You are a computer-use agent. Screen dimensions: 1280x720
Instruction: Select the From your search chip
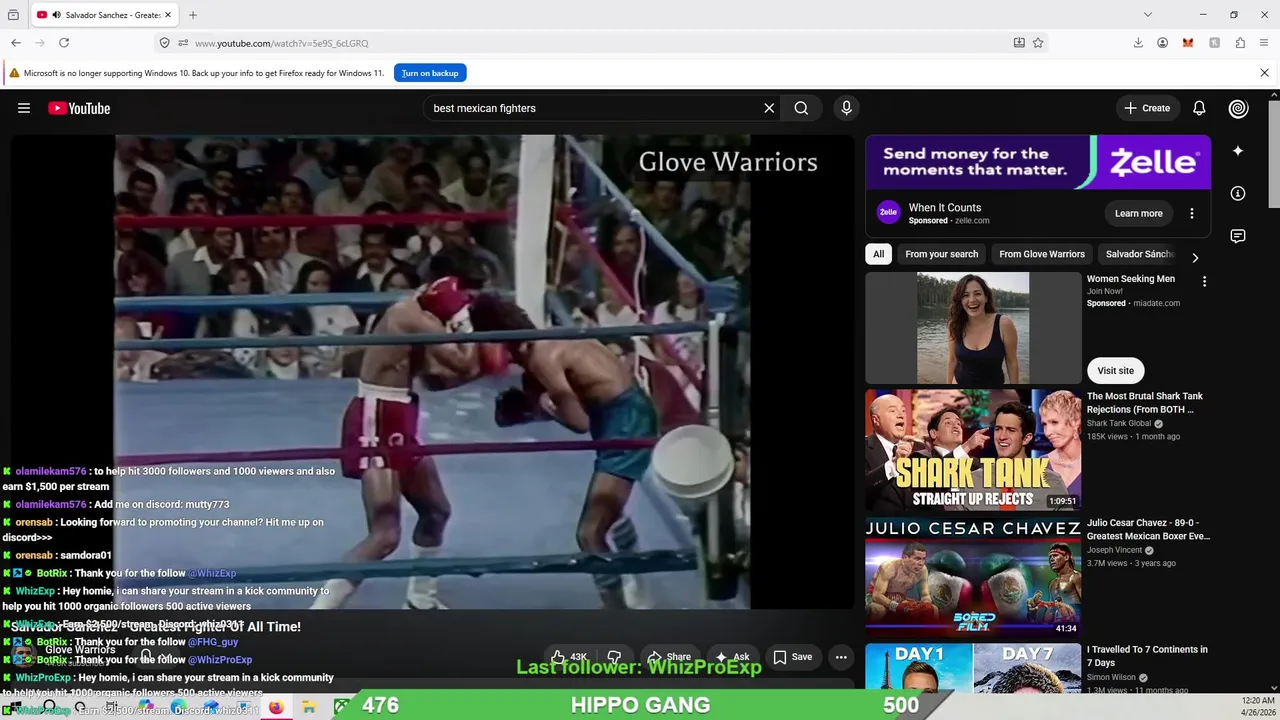click(941, 254)
